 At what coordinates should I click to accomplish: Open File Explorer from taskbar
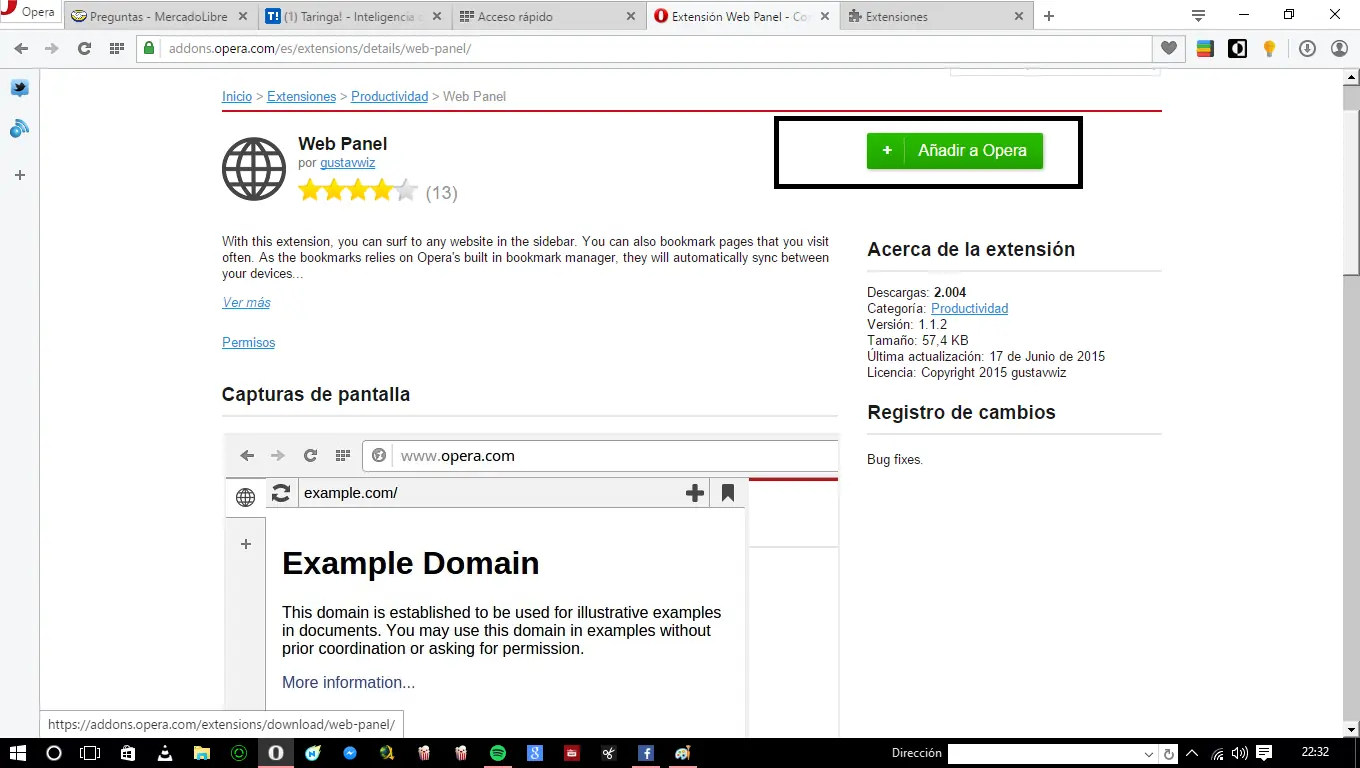click(x=202, y=753)
